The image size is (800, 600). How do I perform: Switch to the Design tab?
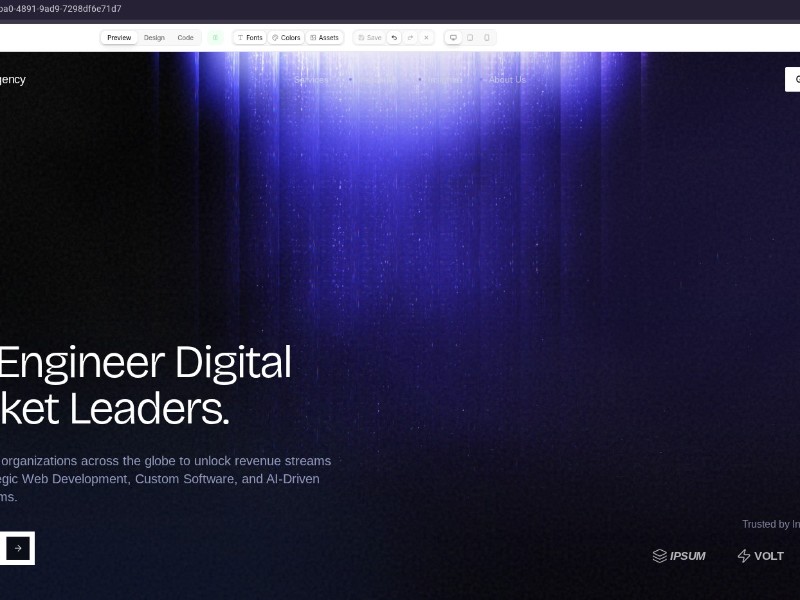click(154, 38)
